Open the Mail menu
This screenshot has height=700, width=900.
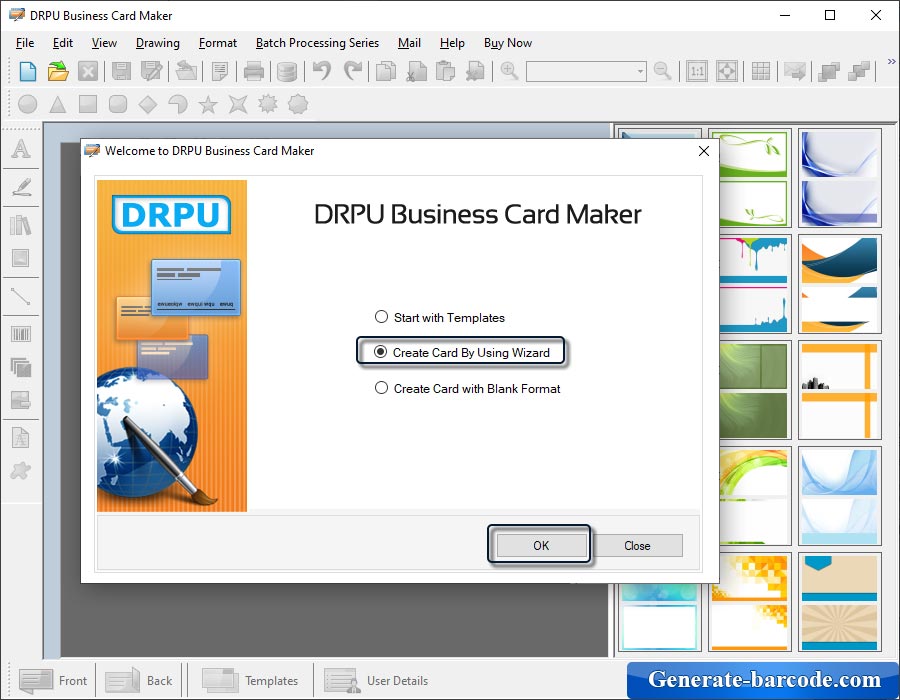(x=409, y=43)
